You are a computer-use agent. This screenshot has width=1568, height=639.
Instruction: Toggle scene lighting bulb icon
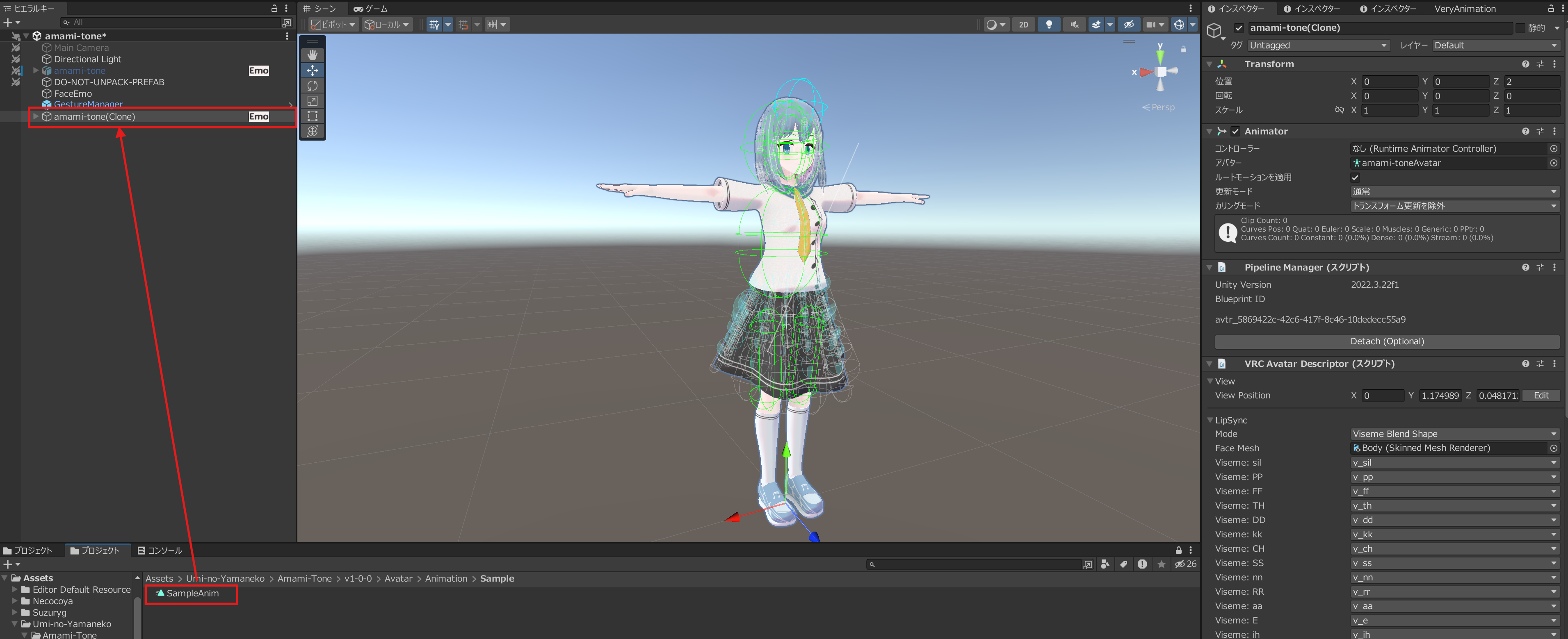pyautogui.click(x=1049, y=24)
